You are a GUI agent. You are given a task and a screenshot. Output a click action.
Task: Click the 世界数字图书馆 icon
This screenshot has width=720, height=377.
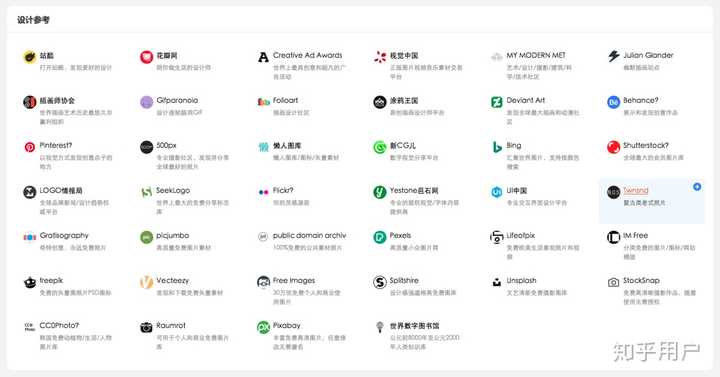point(380,327)
